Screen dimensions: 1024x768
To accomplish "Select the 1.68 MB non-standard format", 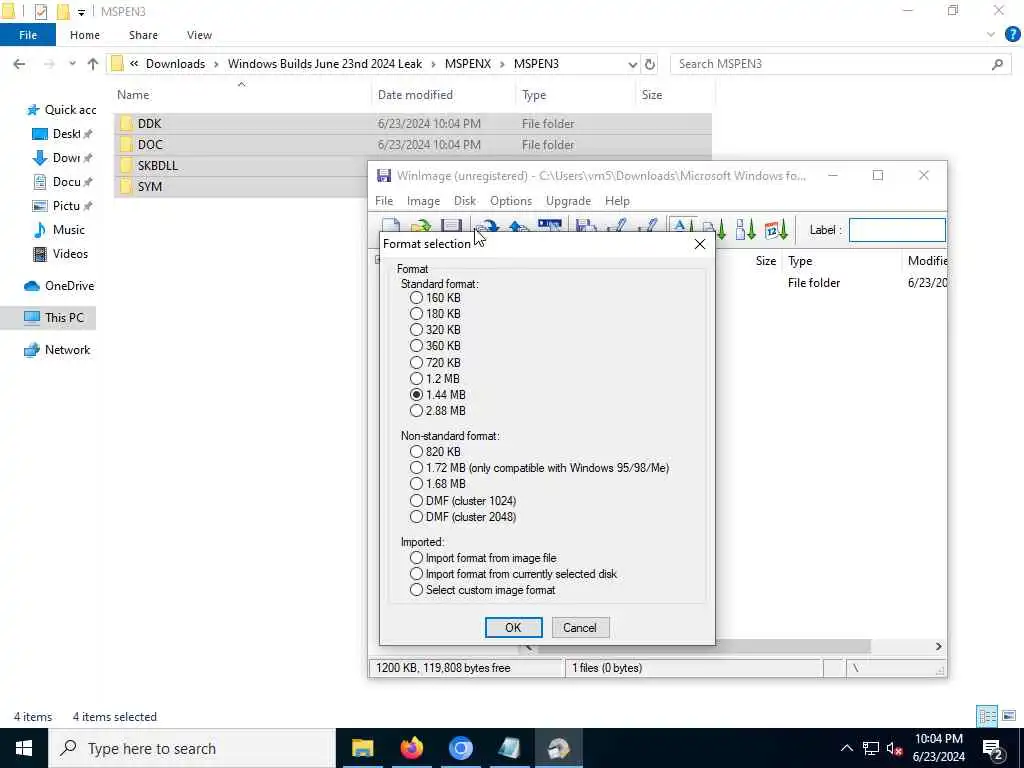I will (x=438, y=484).
